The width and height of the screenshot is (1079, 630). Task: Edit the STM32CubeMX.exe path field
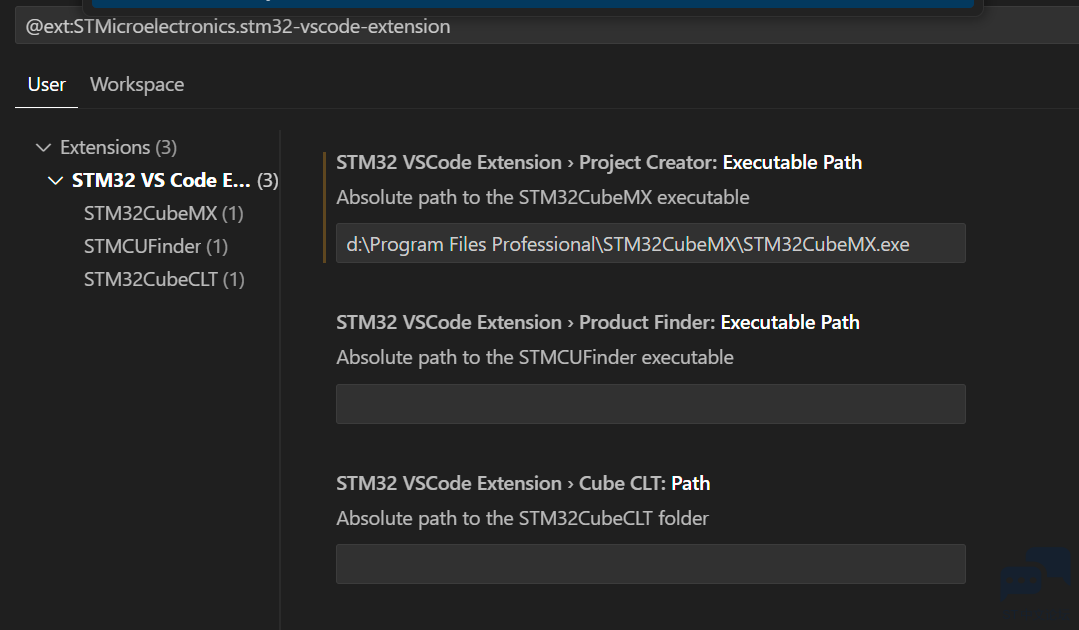(650, 243)
